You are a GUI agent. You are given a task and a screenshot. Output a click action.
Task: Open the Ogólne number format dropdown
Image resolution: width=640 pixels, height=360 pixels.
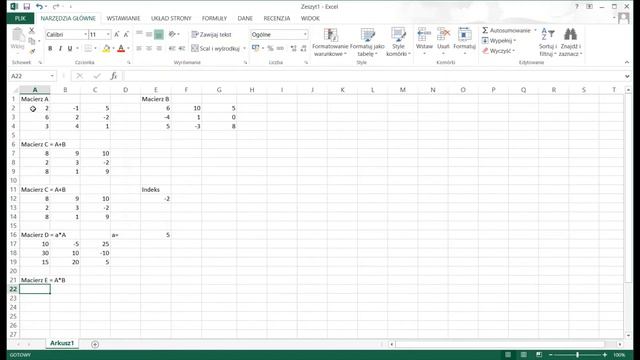coord(305,35)
